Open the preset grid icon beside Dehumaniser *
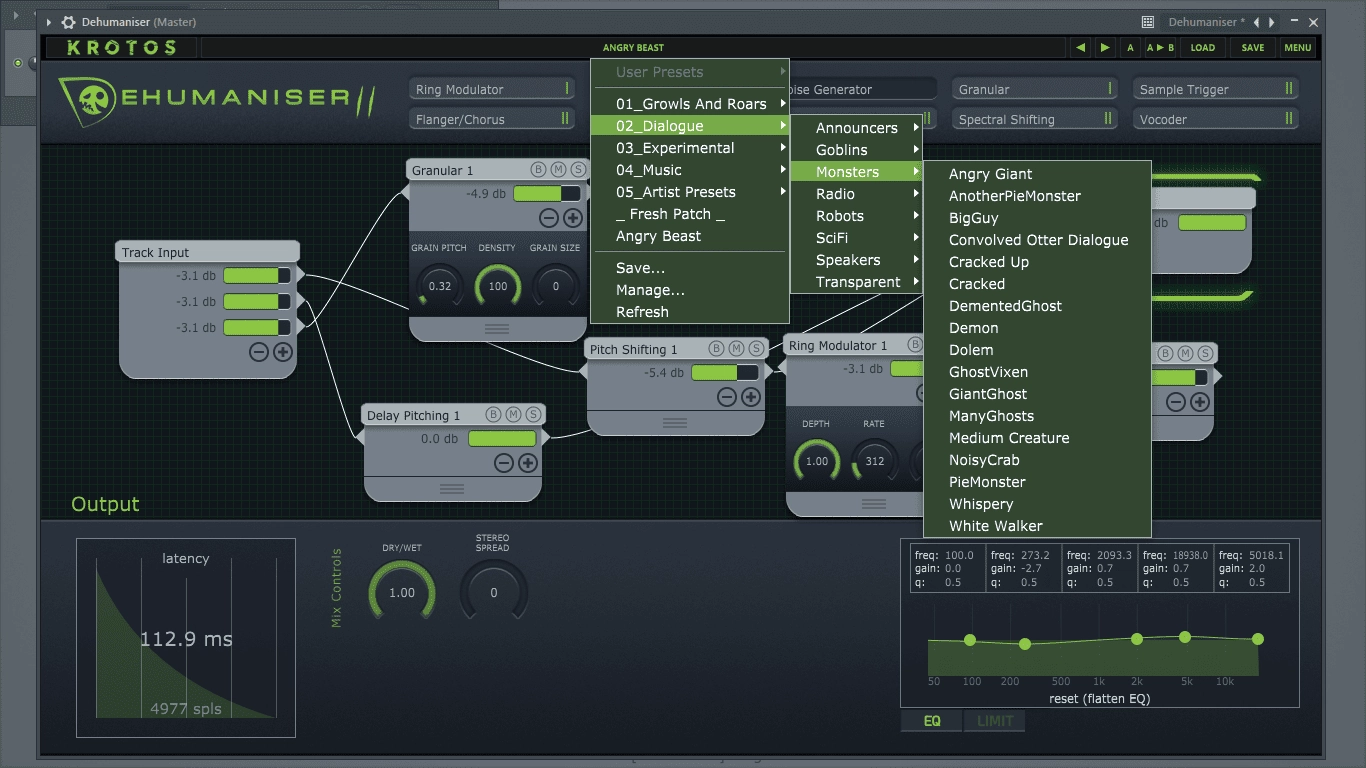 pos(1147,22)
